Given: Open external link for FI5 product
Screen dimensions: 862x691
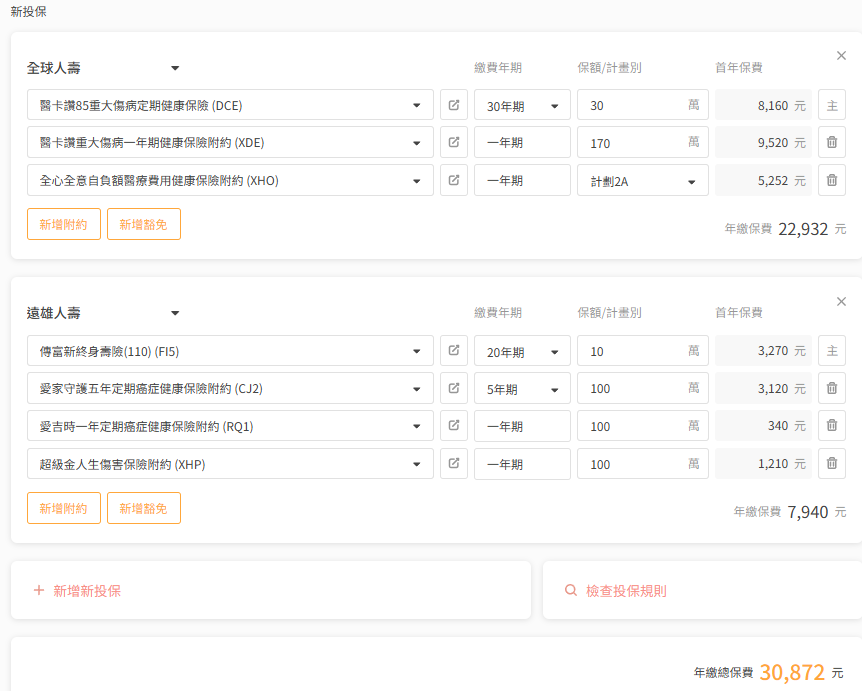Looking at the screenshot, I should click(x=454, y=351).
